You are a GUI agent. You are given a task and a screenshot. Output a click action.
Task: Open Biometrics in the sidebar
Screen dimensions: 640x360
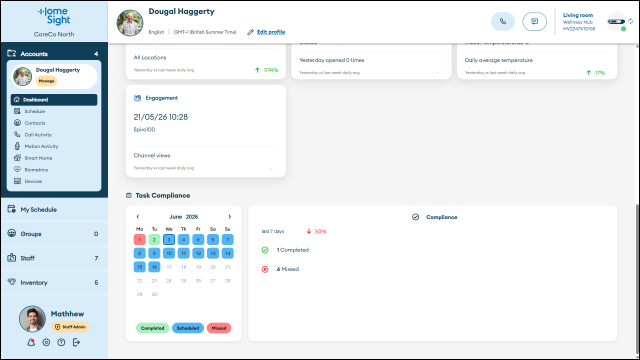coord(54,169)
